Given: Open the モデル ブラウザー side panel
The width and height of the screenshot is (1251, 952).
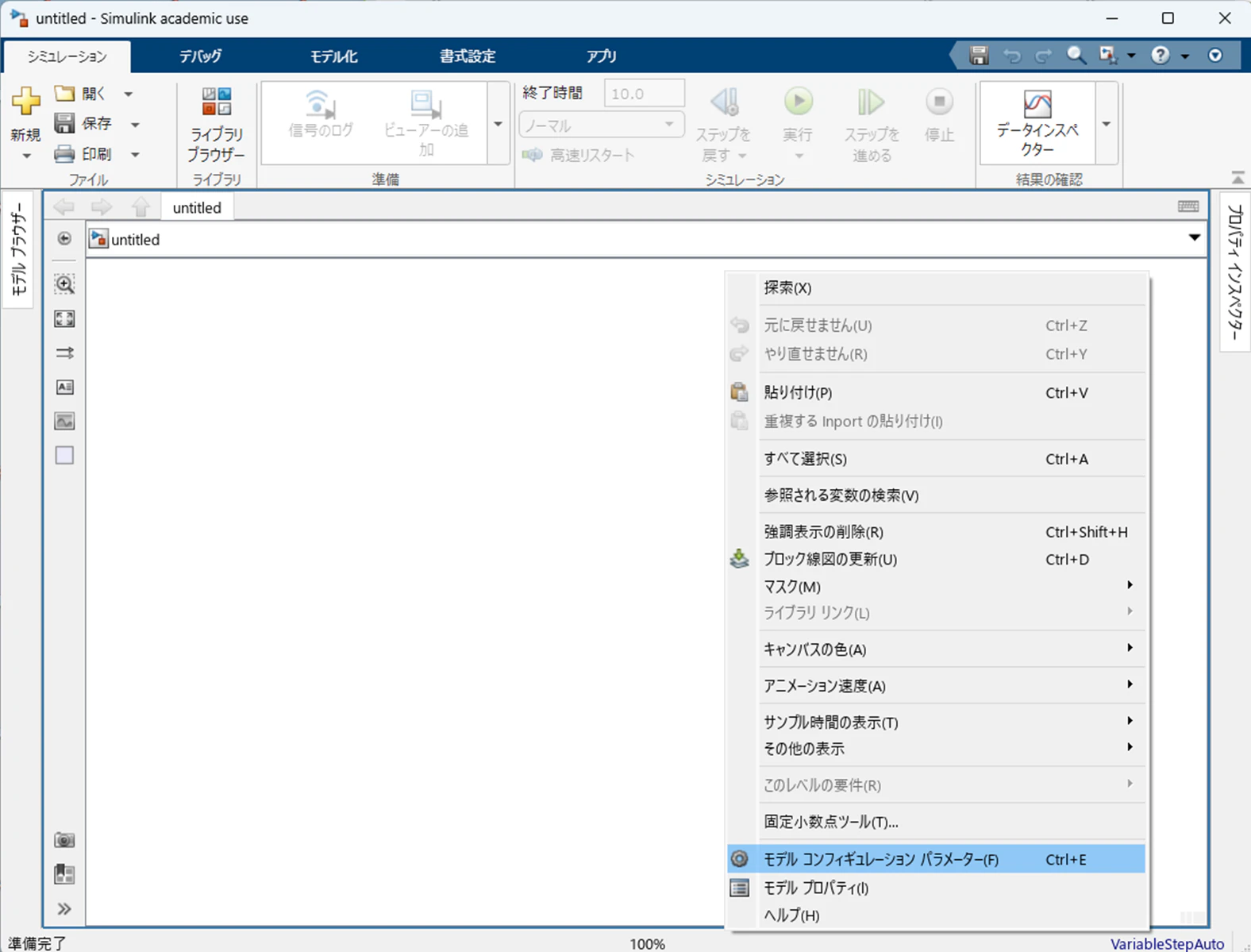Looking at the screenshot, I should pos(19,249).
